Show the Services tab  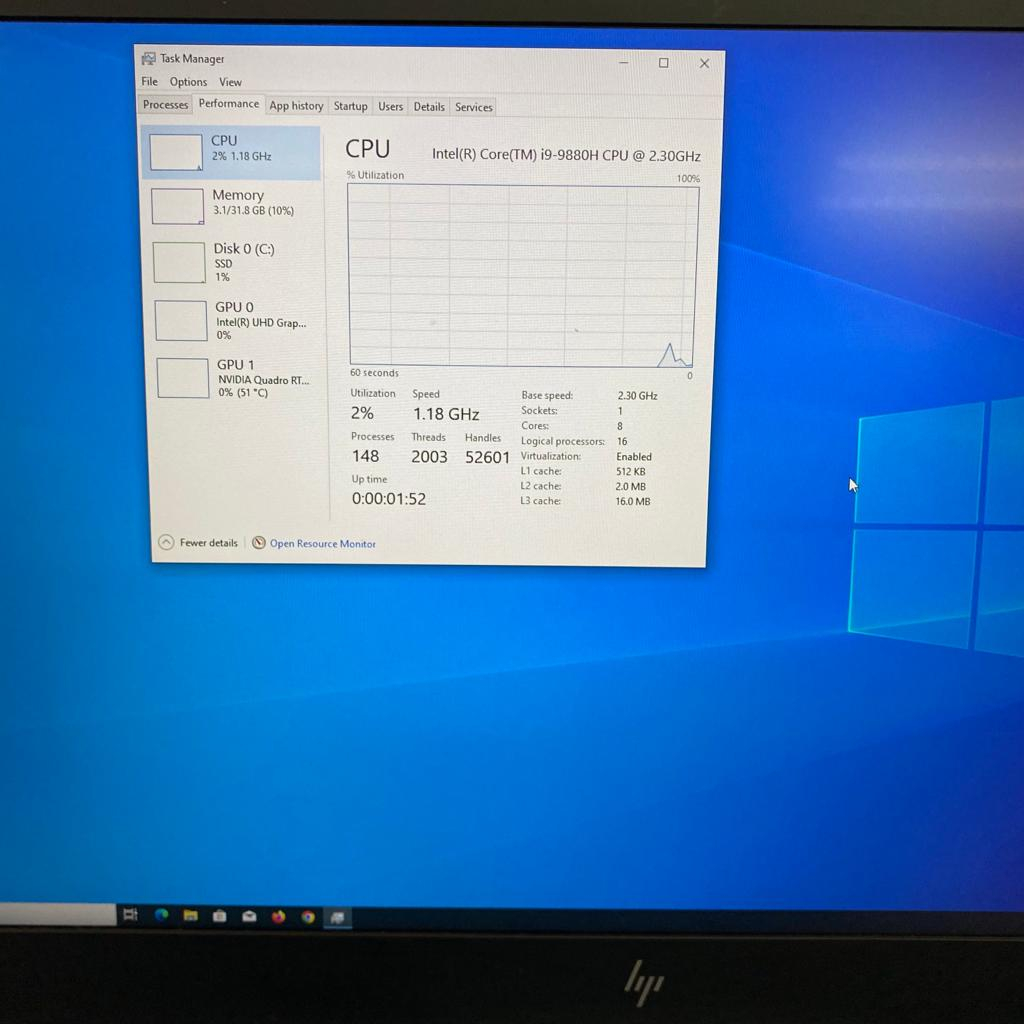[473, 108]
